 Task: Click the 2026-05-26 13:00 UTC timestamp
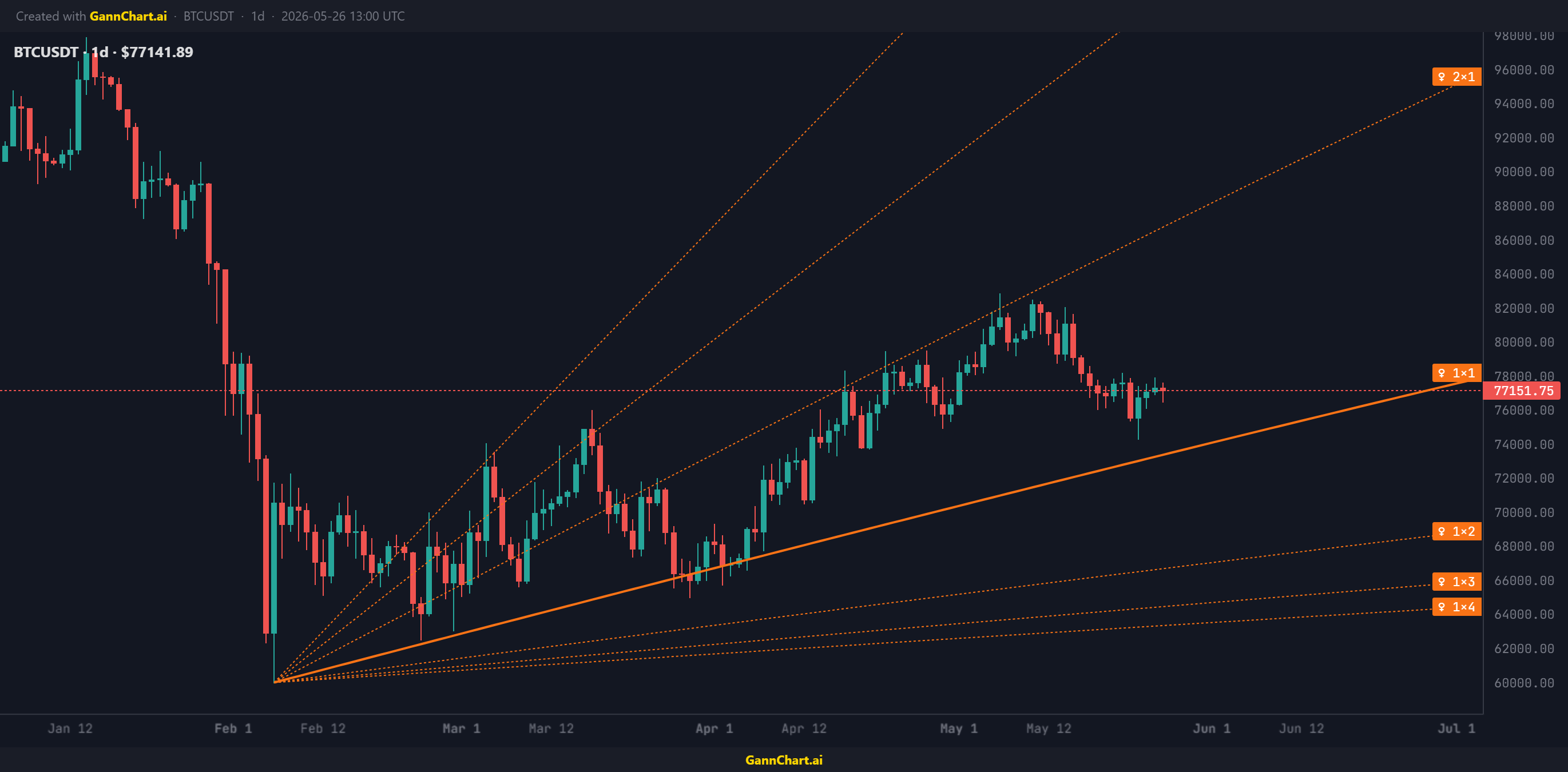(343, 17)
